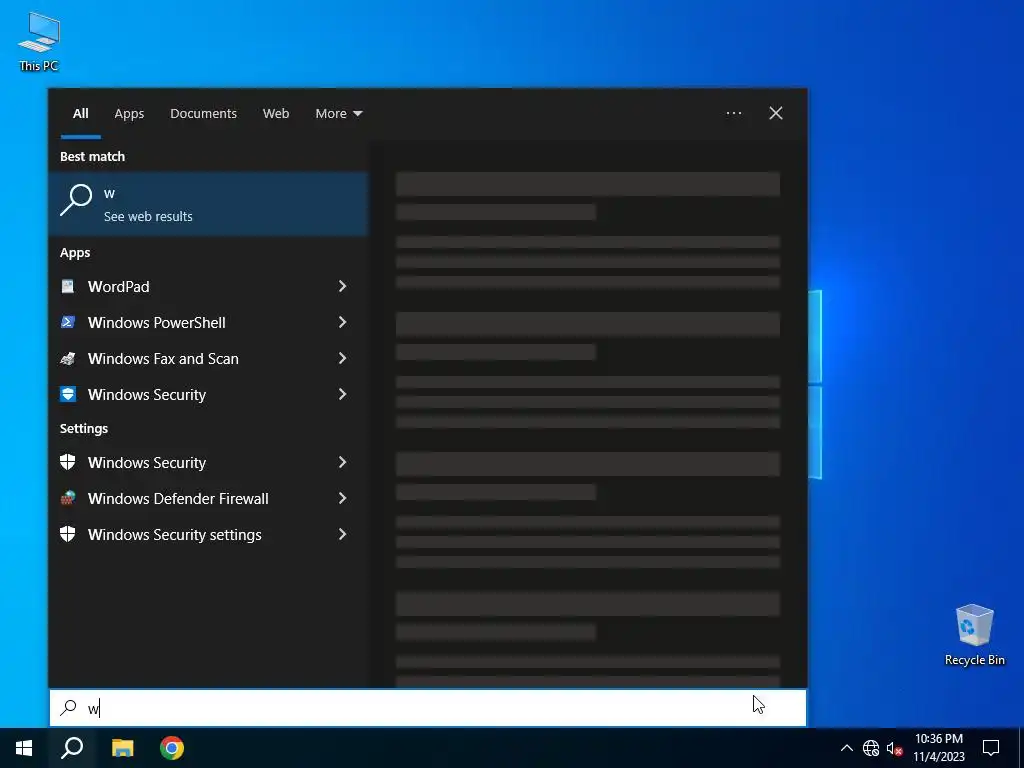The image size is (1024, 768).
Task: Click the muted speaker volume icon
Action: coord(894,748)
